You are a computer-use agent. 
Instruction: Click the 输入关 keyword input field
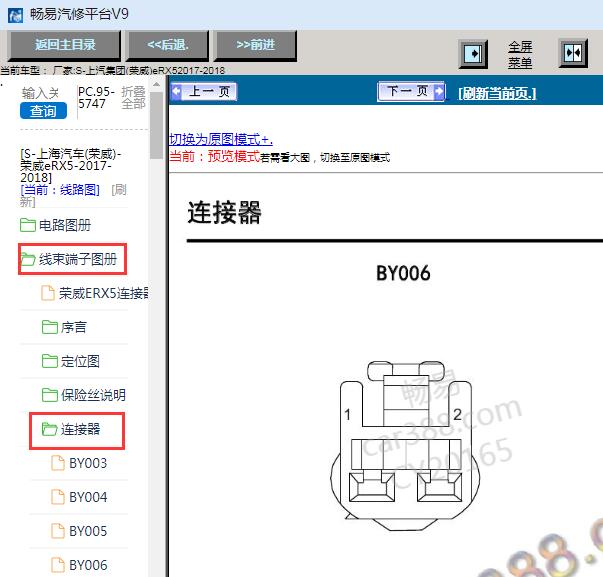tap(40, 93)
